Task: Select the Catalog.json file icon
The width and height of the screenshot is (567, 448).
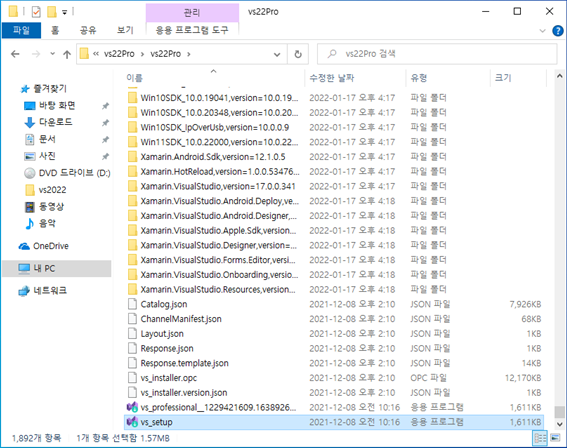Action: 132,304
